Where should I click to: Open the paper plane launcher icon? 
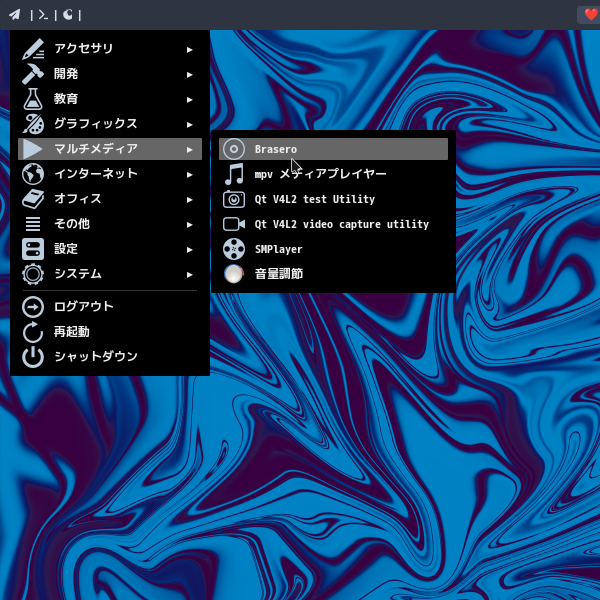(15, 15)
